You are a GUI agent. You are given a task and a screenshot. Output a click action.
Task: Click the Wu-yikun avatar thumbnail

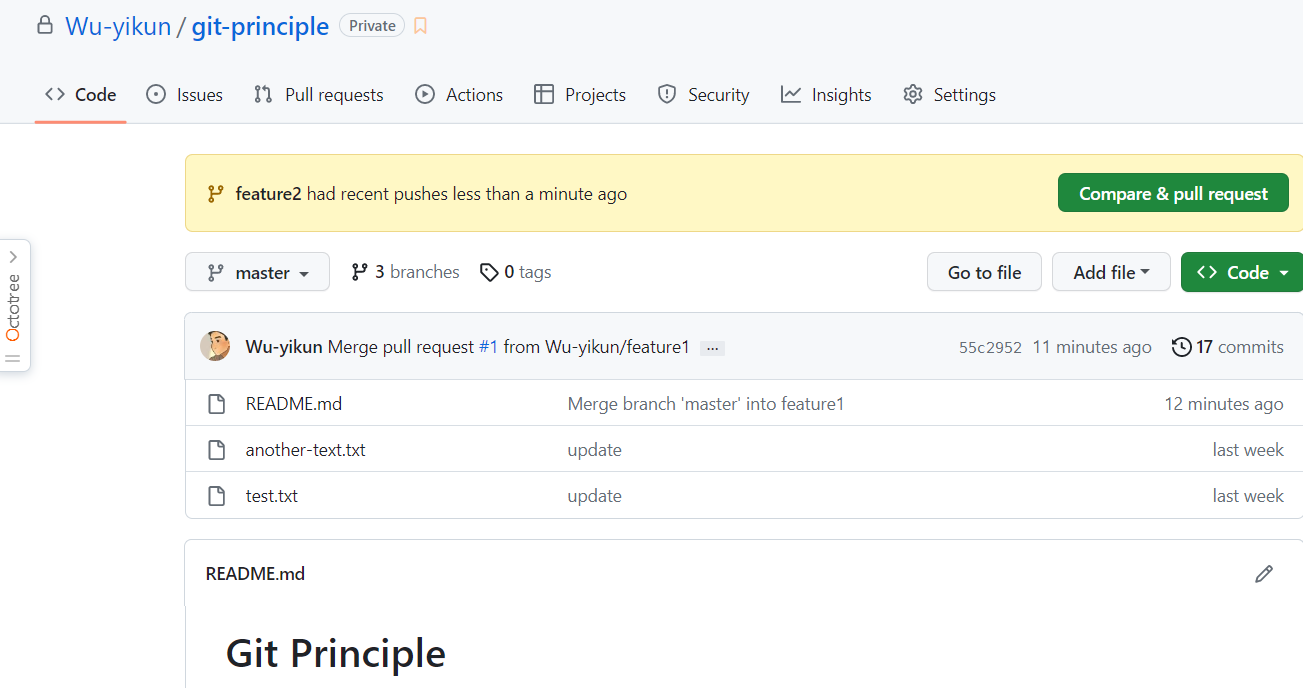[x=215, y=347]
